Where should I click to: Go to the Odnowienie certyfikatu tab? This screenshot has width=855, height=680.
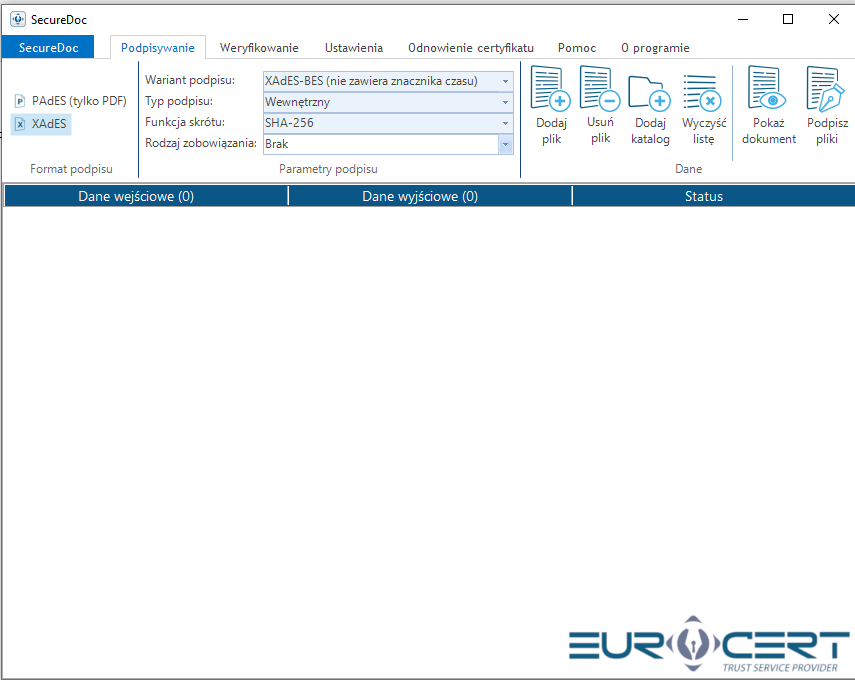(470, 48)
